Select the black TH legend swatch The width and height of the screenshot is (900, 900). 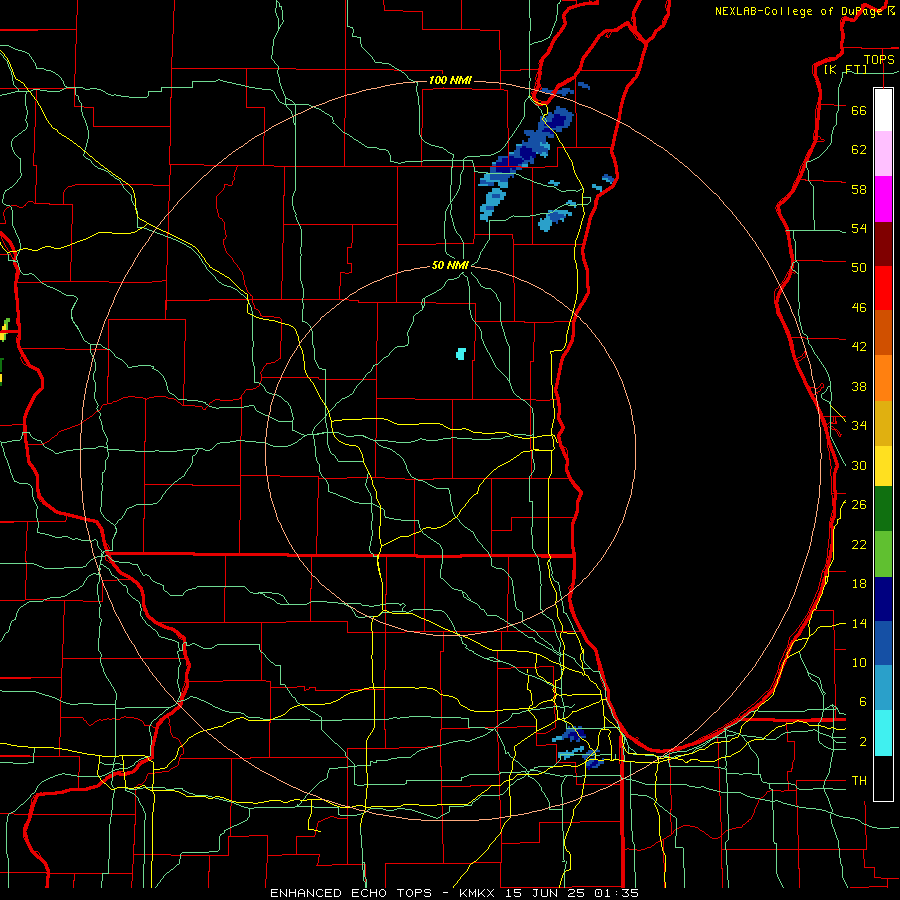(883, 778)
